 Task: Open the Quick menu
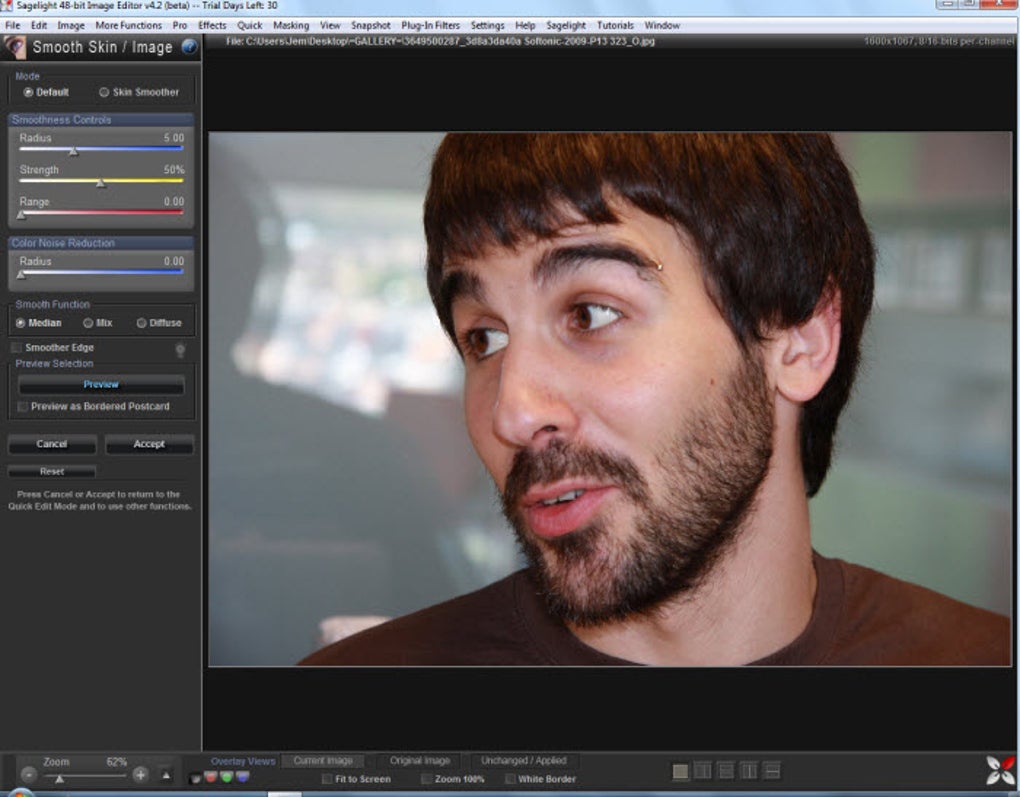[250, 25]
